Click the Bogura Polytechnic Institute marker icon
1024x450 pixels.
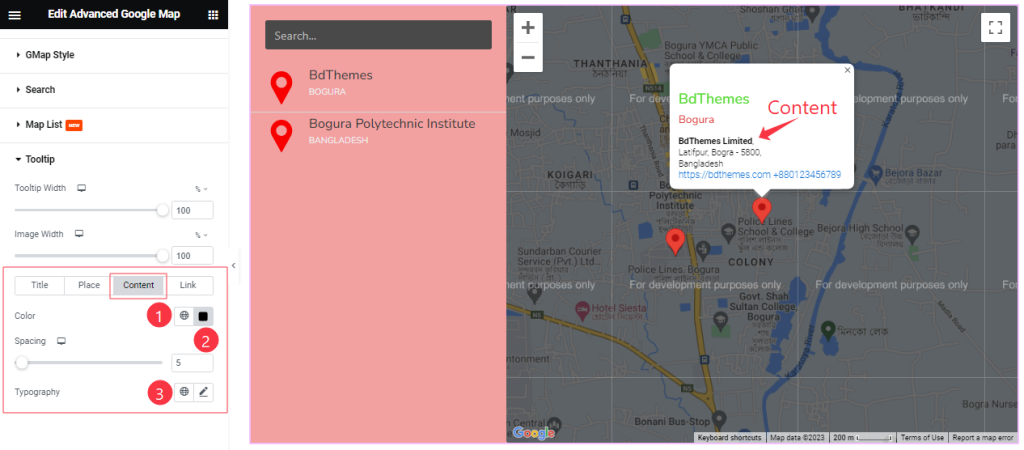[281, 136]
